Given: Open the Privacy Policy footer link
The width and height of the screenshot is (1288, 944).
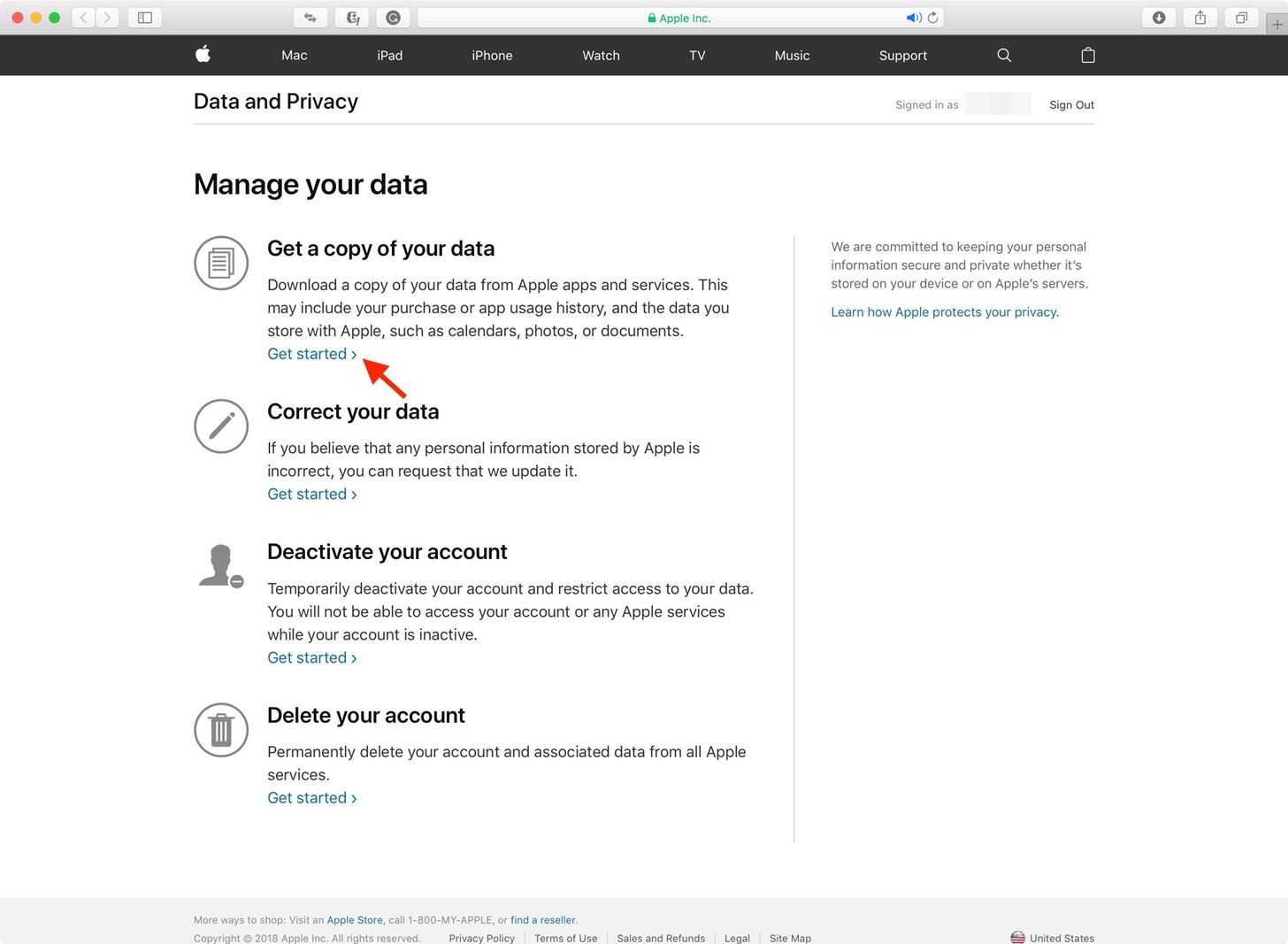Looking at the screenshot, I should 481,938.
